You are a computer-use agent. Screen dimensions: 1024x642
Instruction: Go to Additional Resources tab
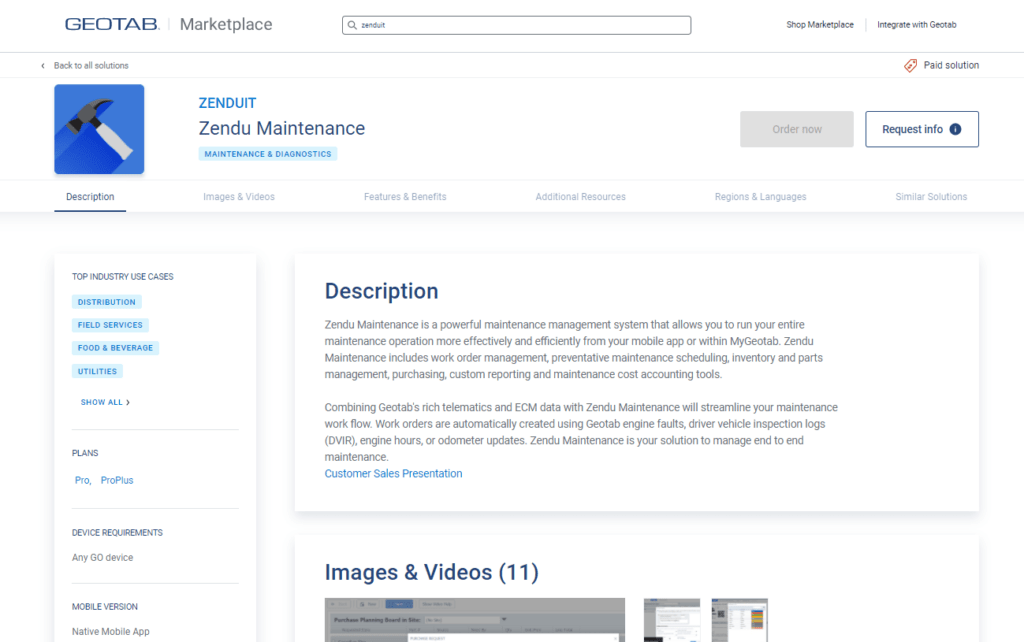coord(580,197)
